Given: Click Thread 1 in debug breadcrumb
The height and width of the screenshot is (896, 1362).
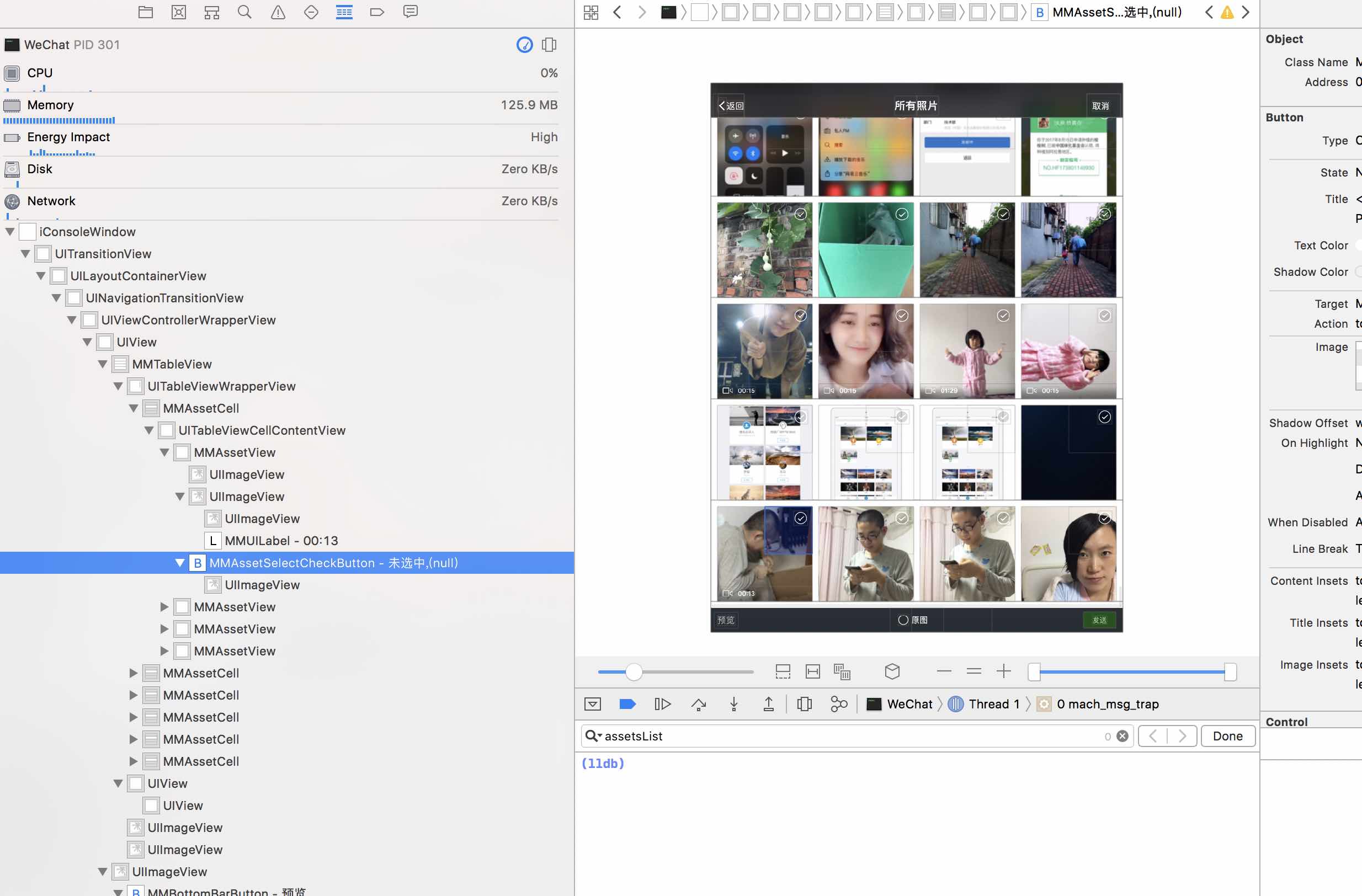Looking at the screenshot, I should pyautogui.click(x=993, y=704).
